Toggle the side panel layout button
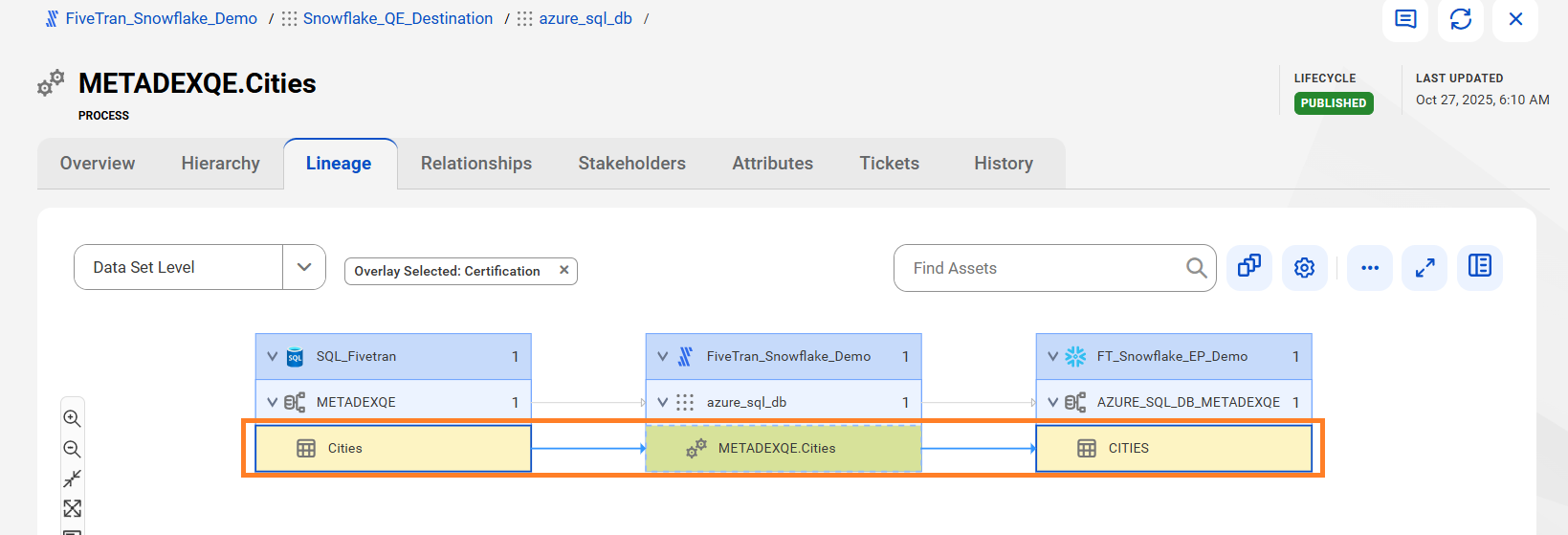This screenshot has height=535, width=1568. point(1480,267)
